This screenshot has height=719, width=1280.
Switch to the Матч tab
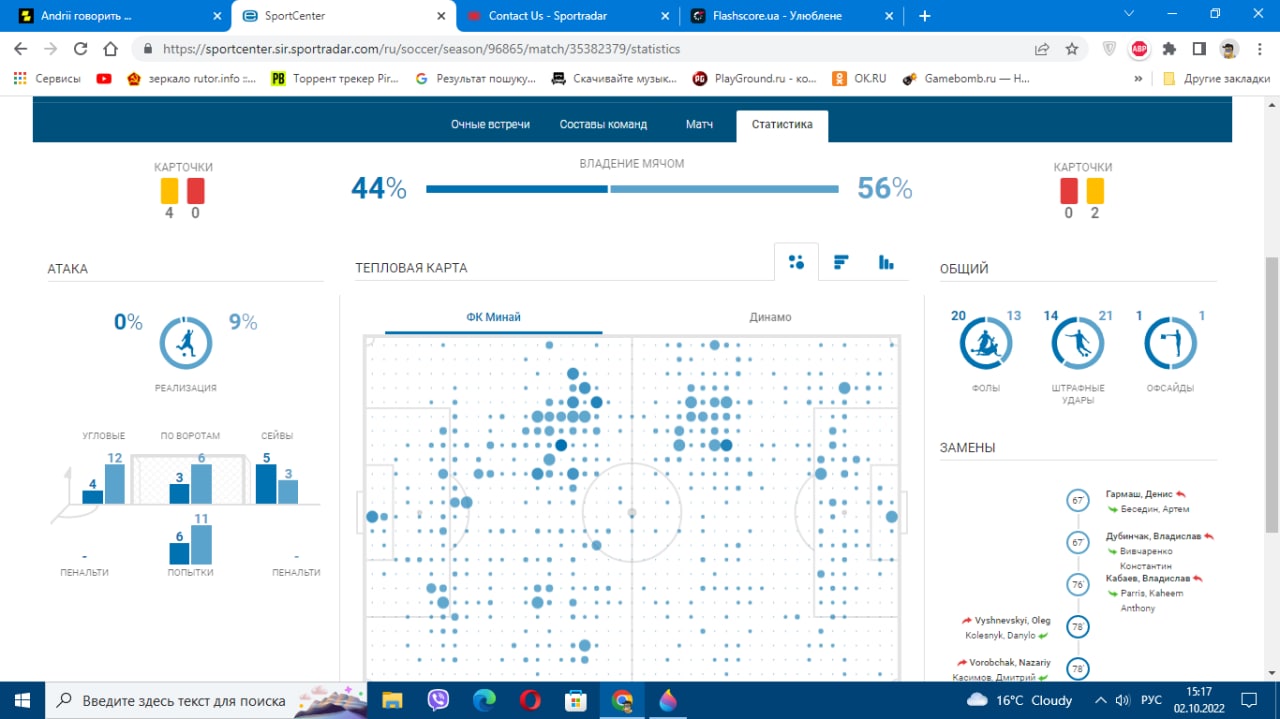point(699,124)
